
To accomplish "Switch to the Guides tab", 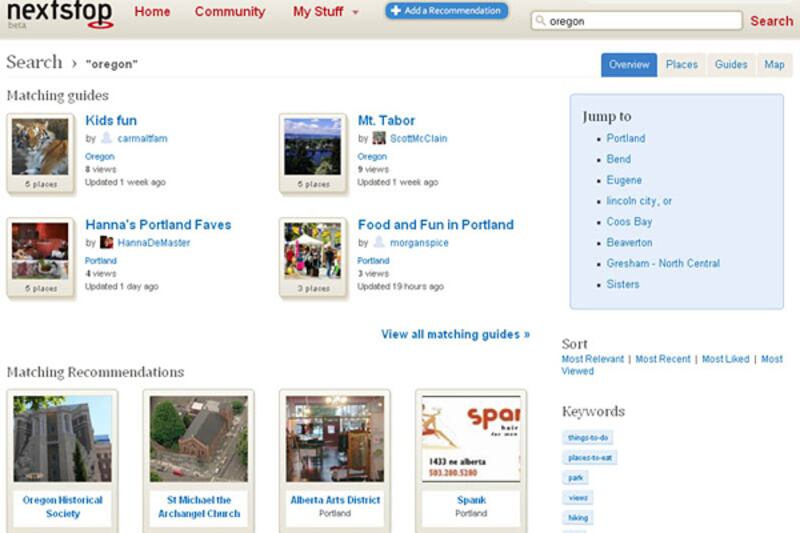I will pyautogui.click(x=731, y=65).
